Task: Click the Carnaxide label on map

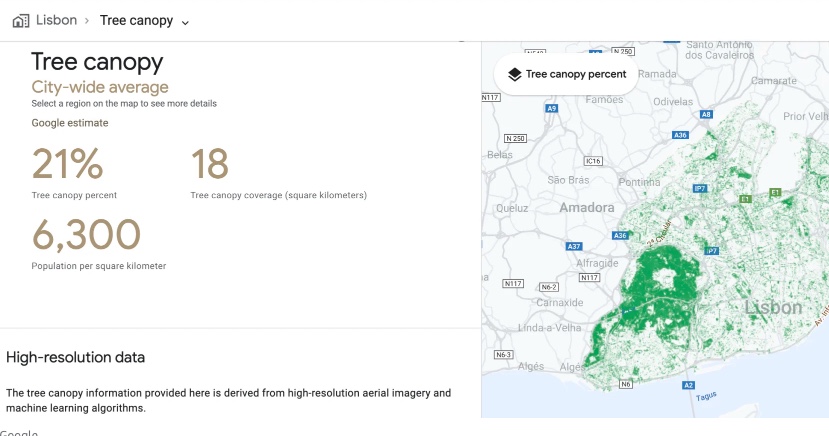Action: click(x=560, y=303)
